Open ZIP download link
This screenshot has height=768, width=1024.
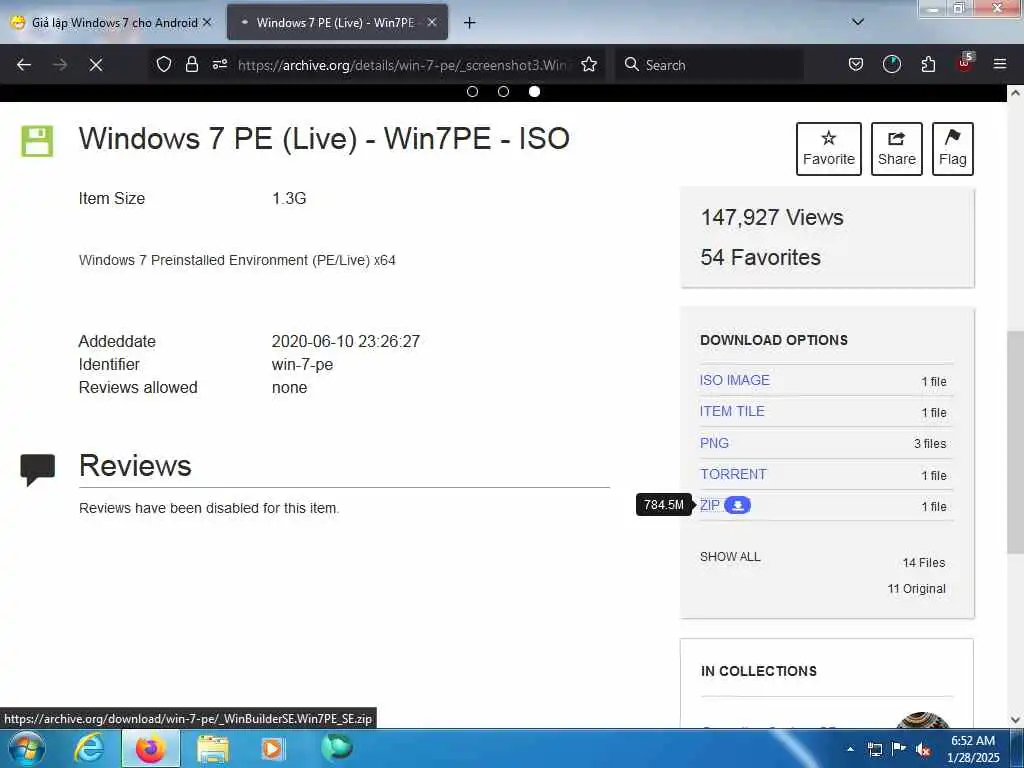(x=710, y=505)
